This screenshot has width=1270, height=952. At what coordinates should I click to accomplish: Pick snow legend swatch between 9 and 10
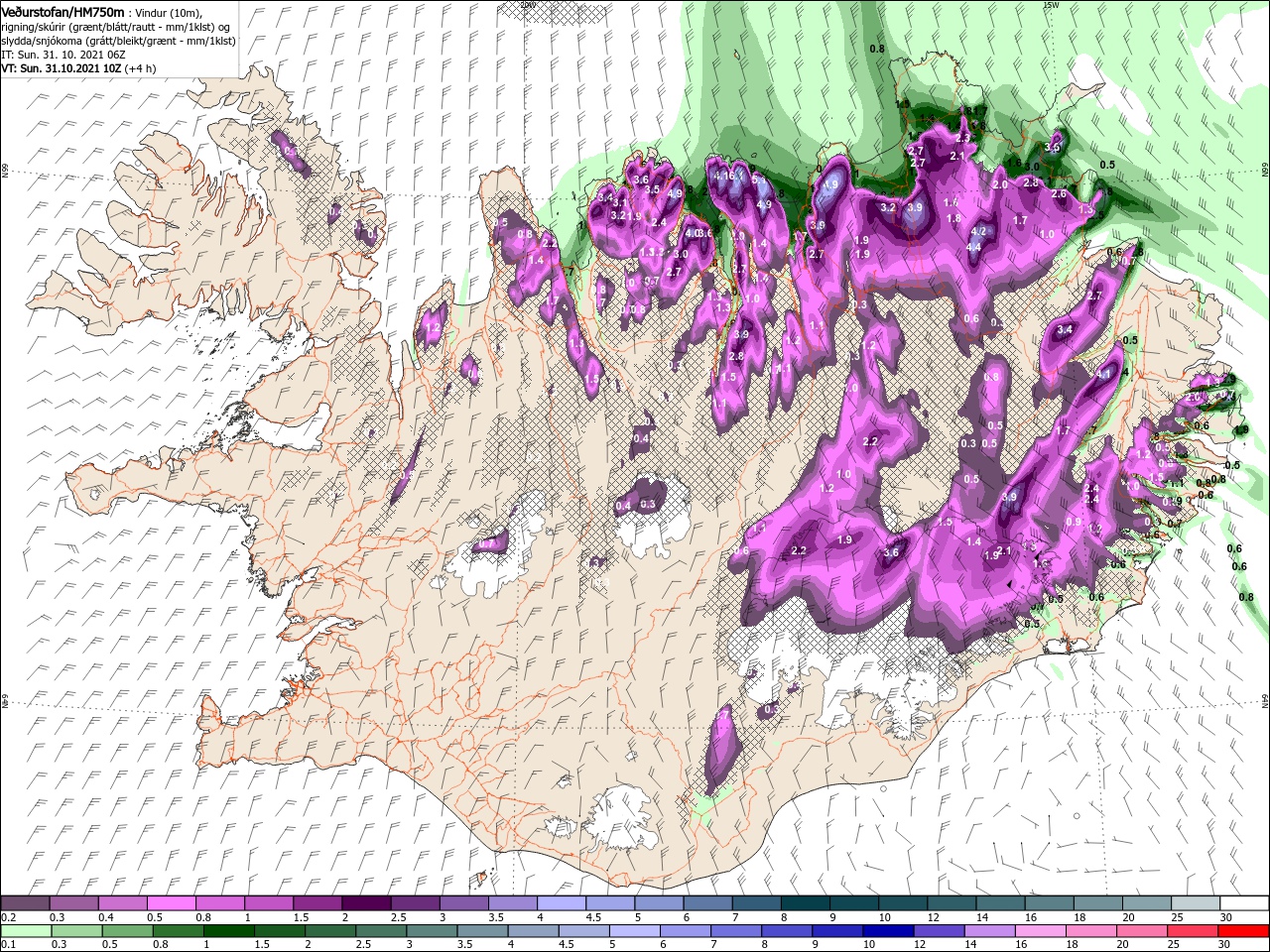click(852, 903)
